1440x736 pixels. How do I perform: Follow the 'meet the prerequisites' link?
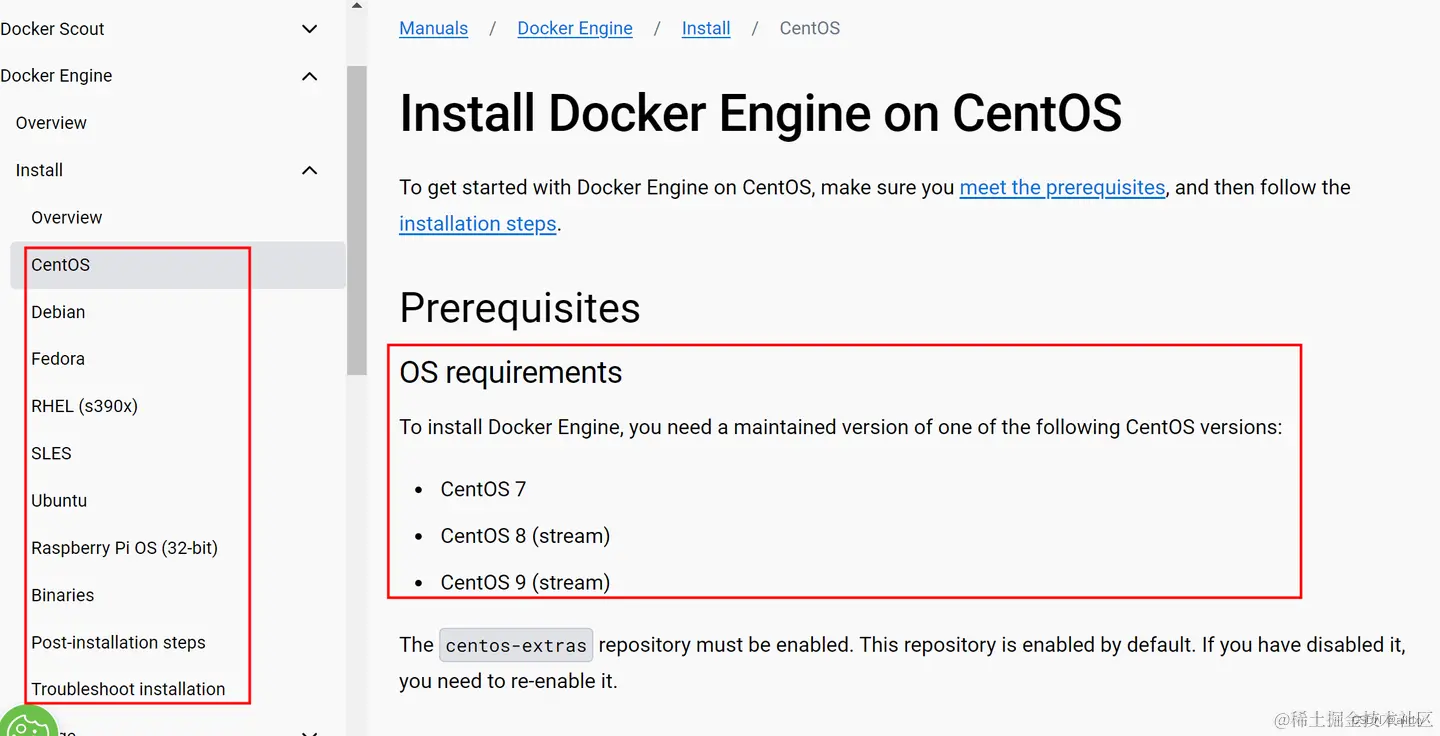[x=1062, y=187]
